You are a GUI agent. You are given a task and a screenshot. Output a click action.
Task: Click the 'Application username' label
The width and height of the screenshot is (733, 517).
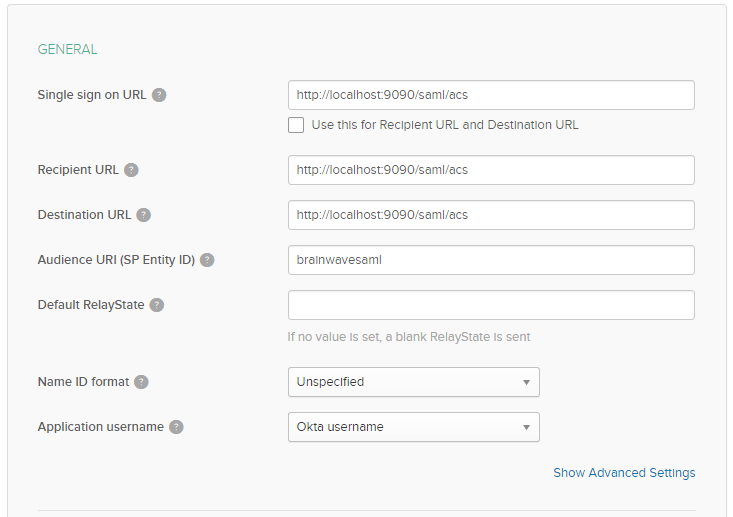click(x=101, y=427)
